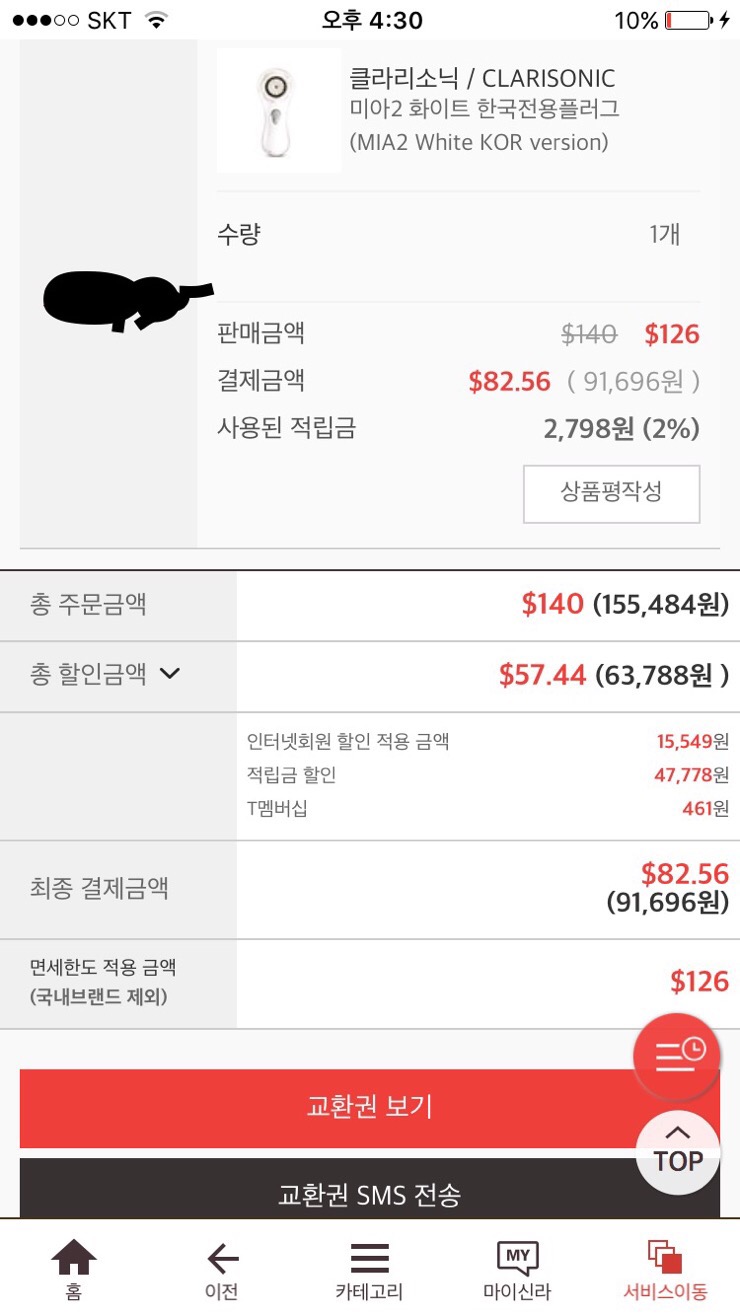Tap the 인터넷회원 할인 적용 금액 line
The height and width of the screenshot is (1316, 740).
click(x=487, y=741)
